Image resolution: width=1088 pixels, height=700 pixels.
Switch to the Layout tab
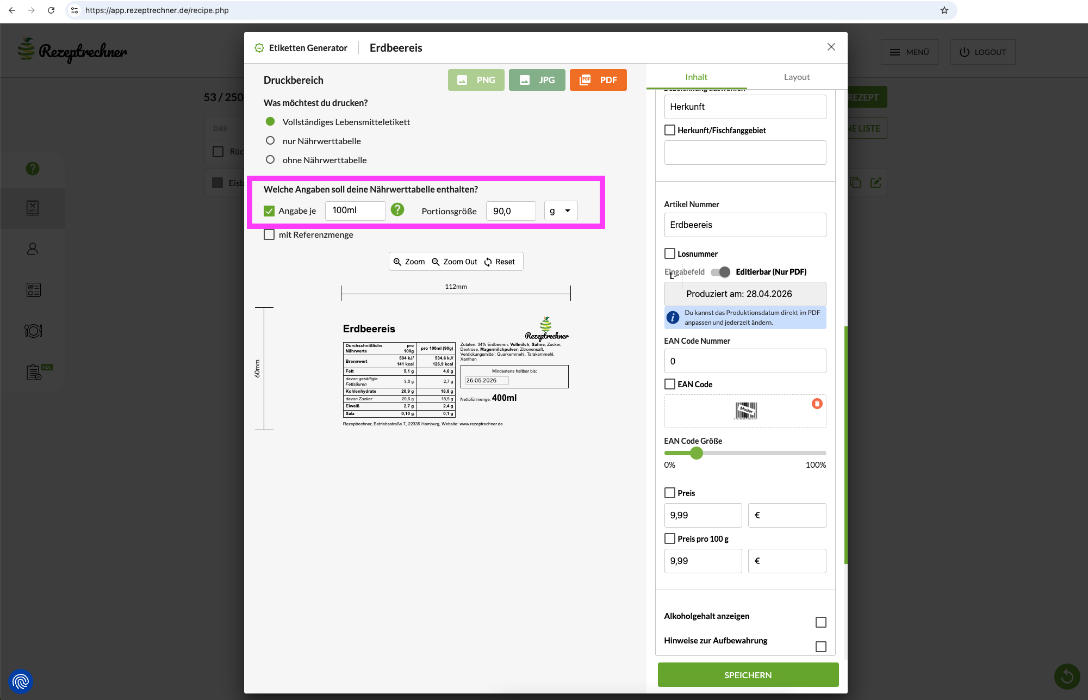pos(797,77)
